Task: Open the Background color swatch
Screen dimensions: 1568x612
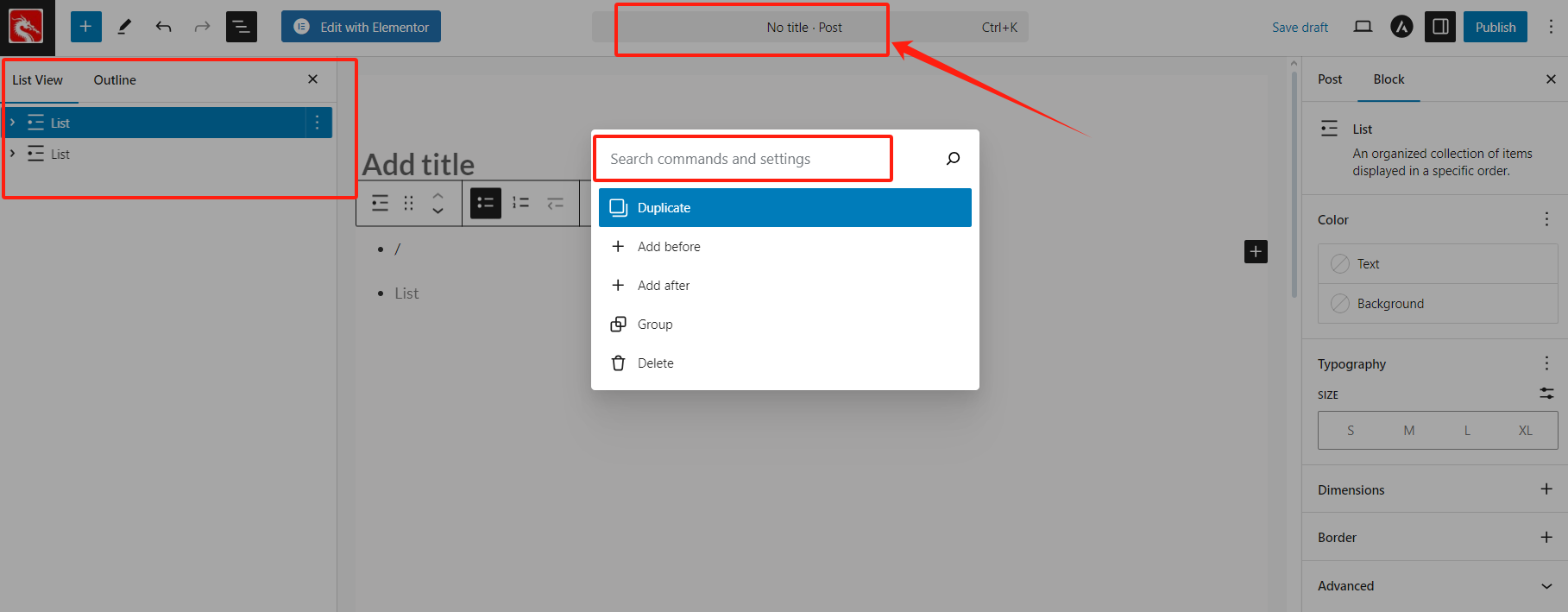Action: [x=1389, y=304]
